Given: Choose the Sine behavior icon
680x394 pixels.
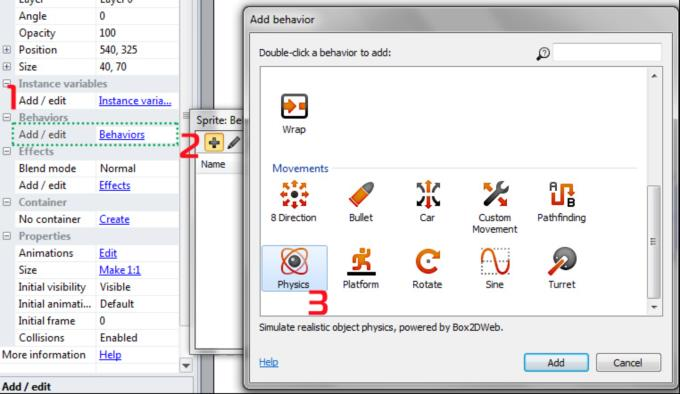Looking at the screenshot, I should coord(495,268).
